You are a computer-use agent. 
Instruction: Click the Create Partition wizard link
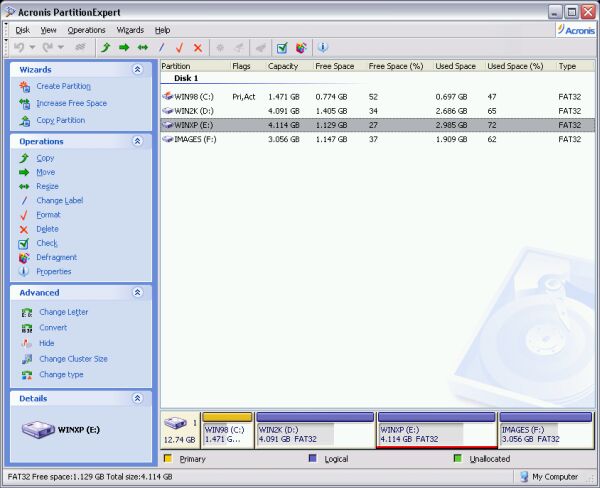[63, 87]
